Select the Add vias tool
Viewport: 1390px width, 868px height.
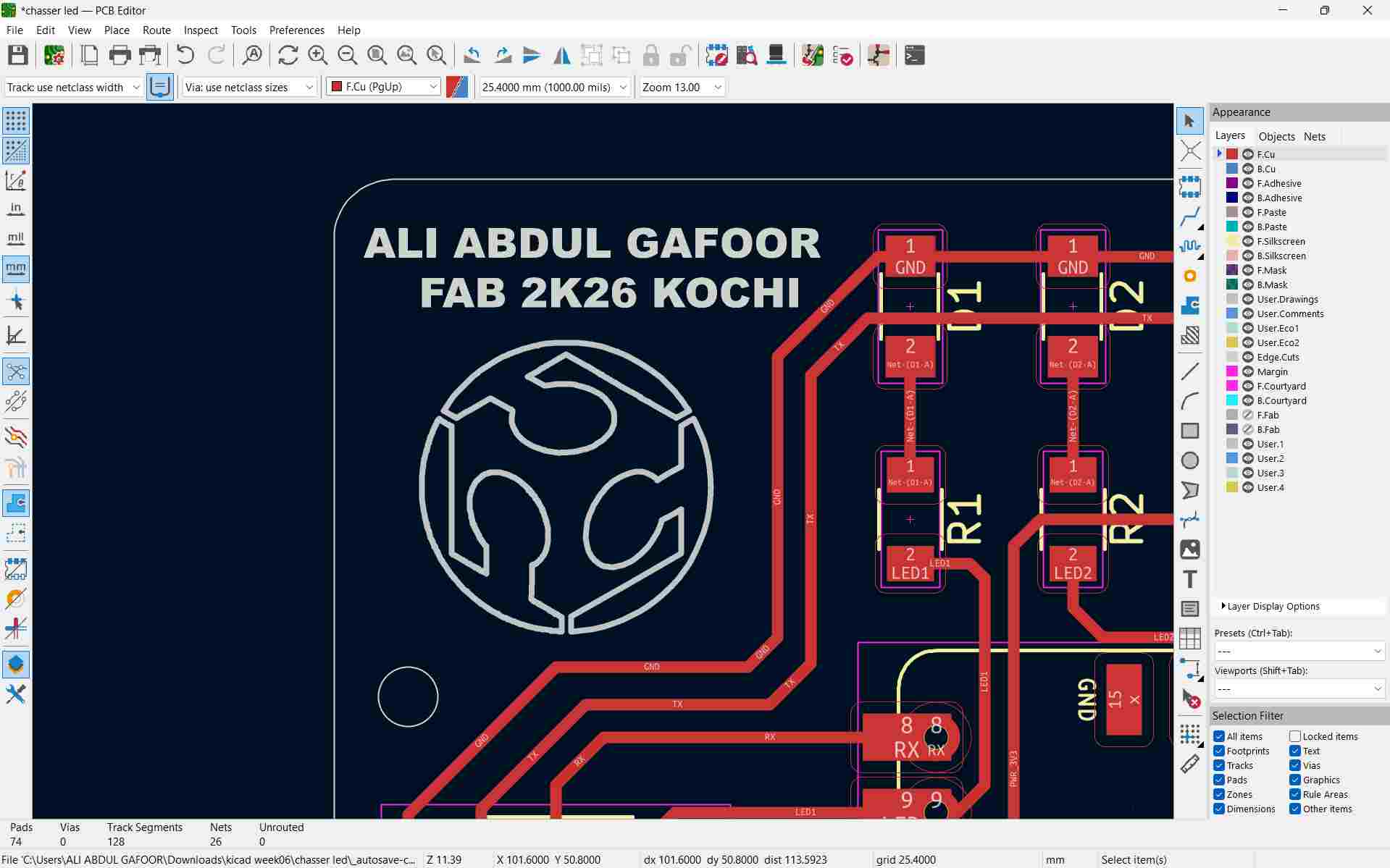coord(1189,276)
